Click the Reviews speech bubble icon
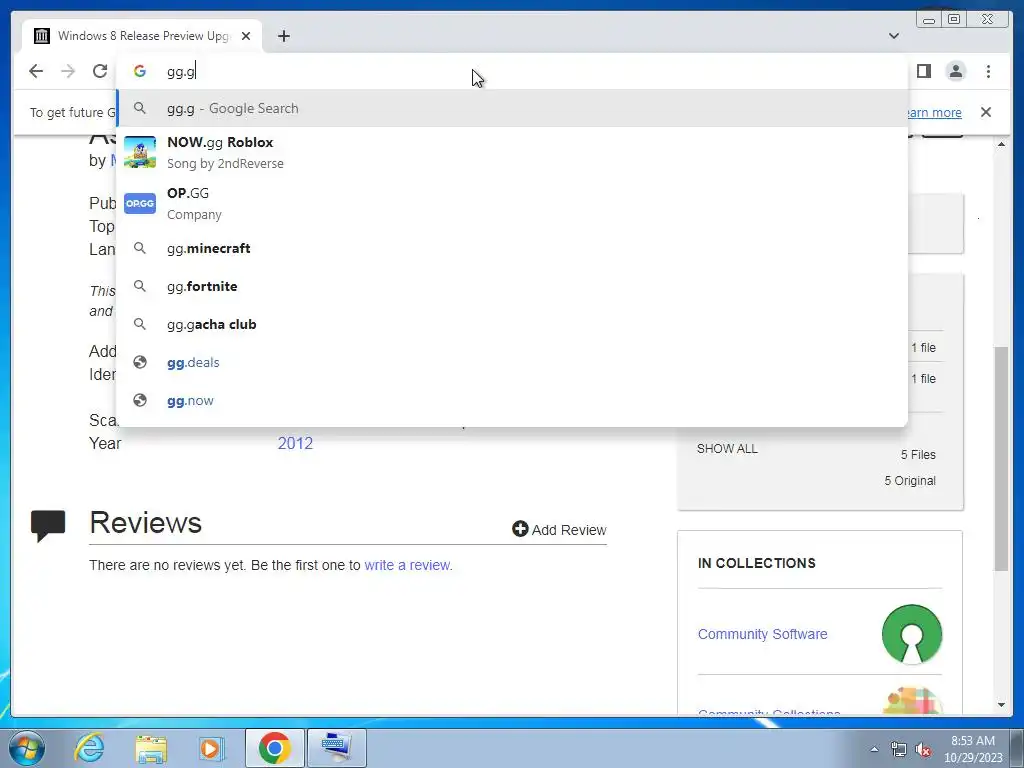1024x768 pixels. (48, 525)
